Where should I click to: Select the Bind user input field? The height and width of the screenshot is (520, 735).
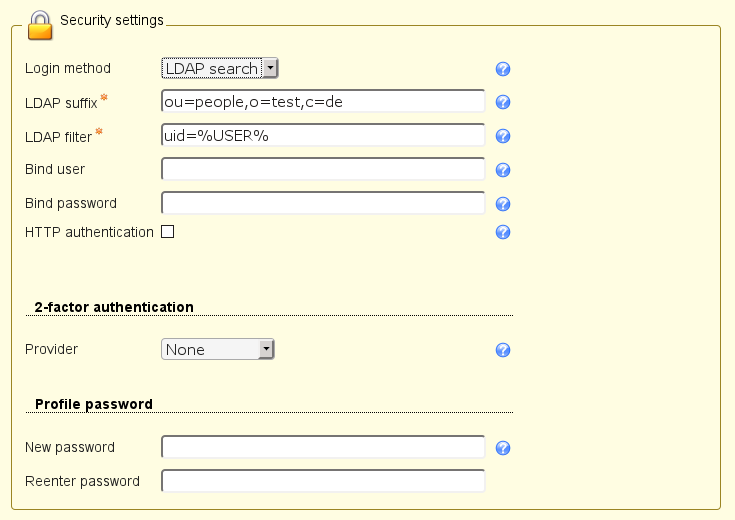[322, 169]
